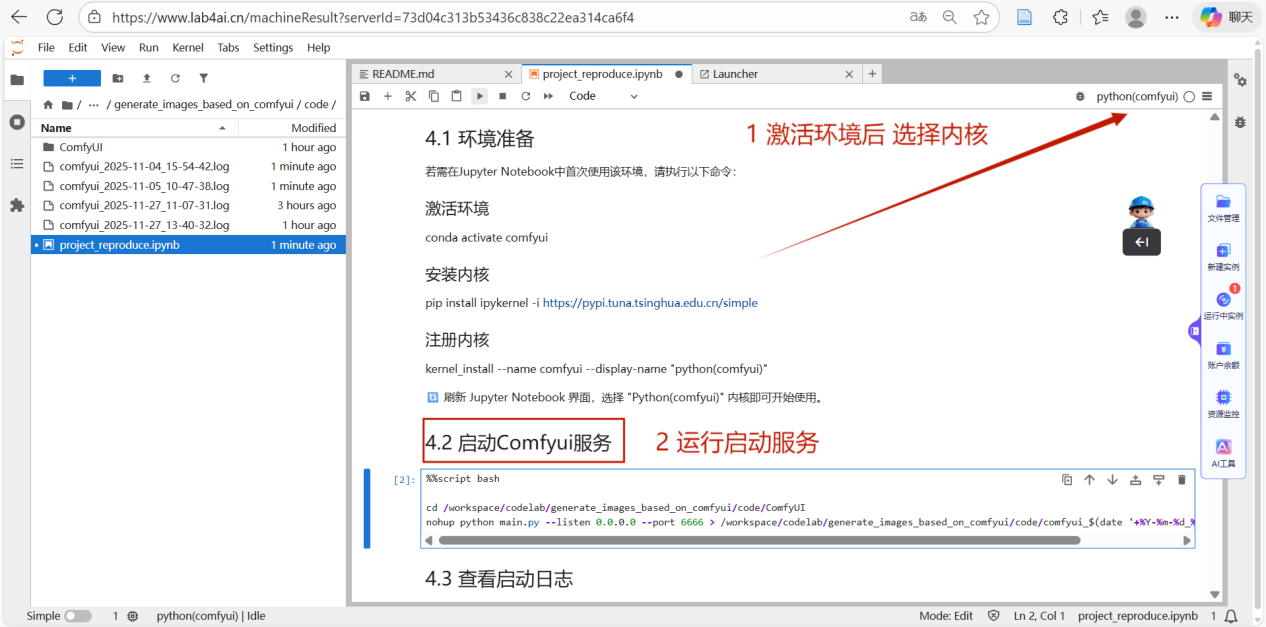This screenshot has width=1266, height=627.
Task: Toggle Simple interface mode switch
Action: (x=78, y=616)
